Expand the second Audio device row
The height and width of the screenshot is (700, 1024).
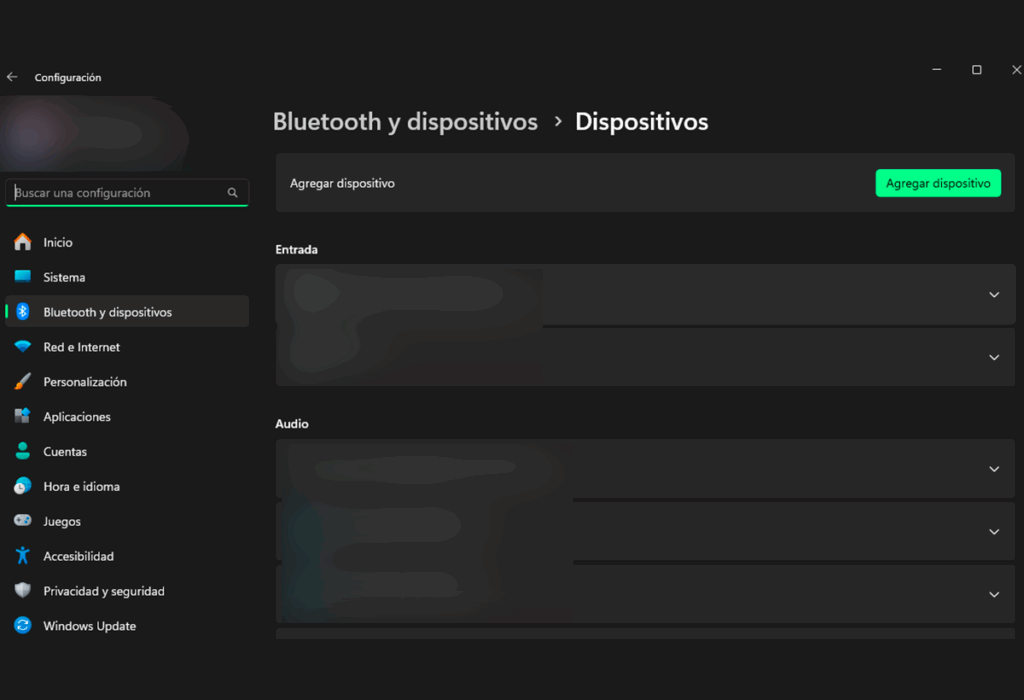tap(993, 532)
